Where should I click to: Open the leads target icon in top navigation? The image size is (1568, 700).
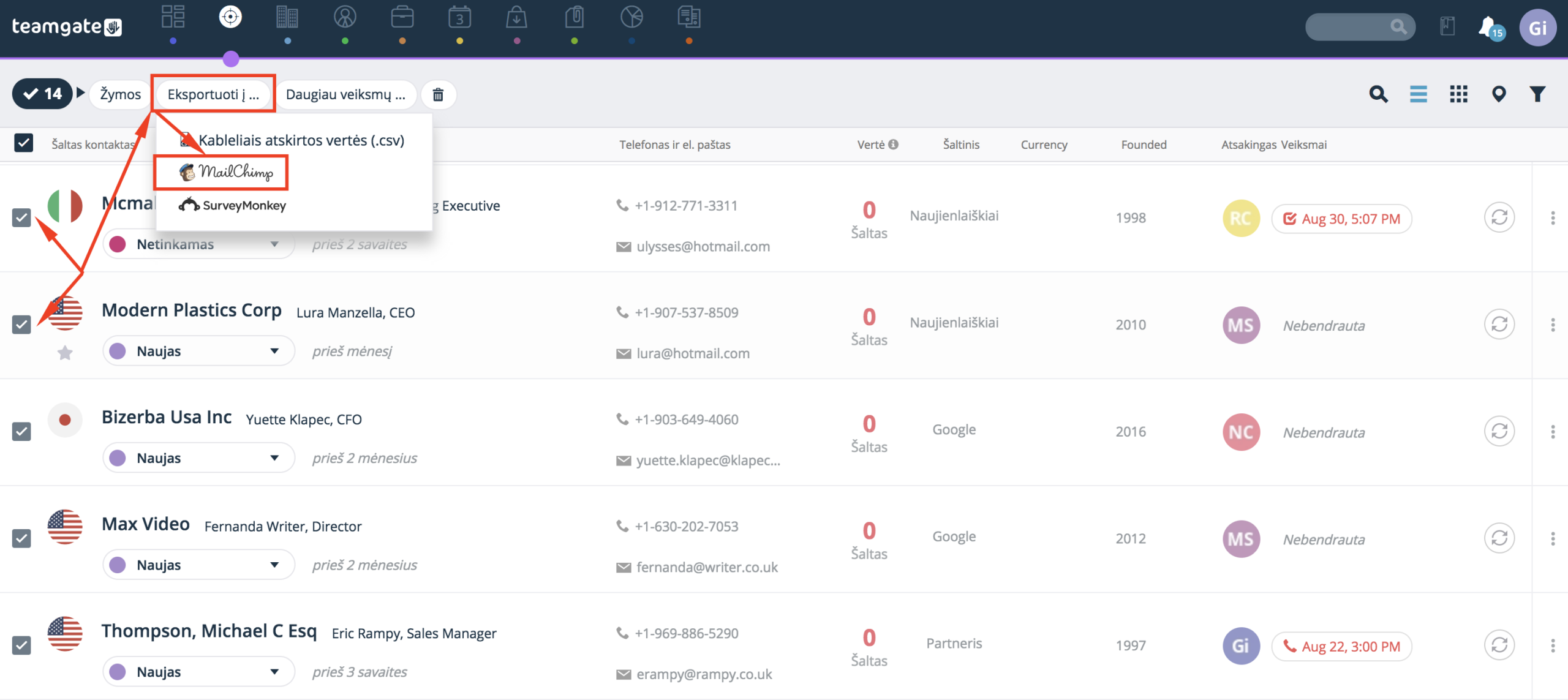coord(230,17)
